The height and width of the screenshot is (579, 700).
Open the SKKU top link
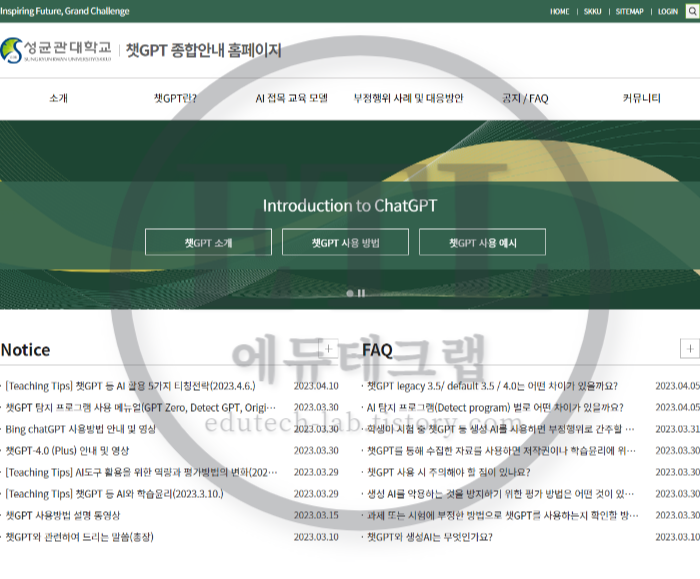coord(592,12)
